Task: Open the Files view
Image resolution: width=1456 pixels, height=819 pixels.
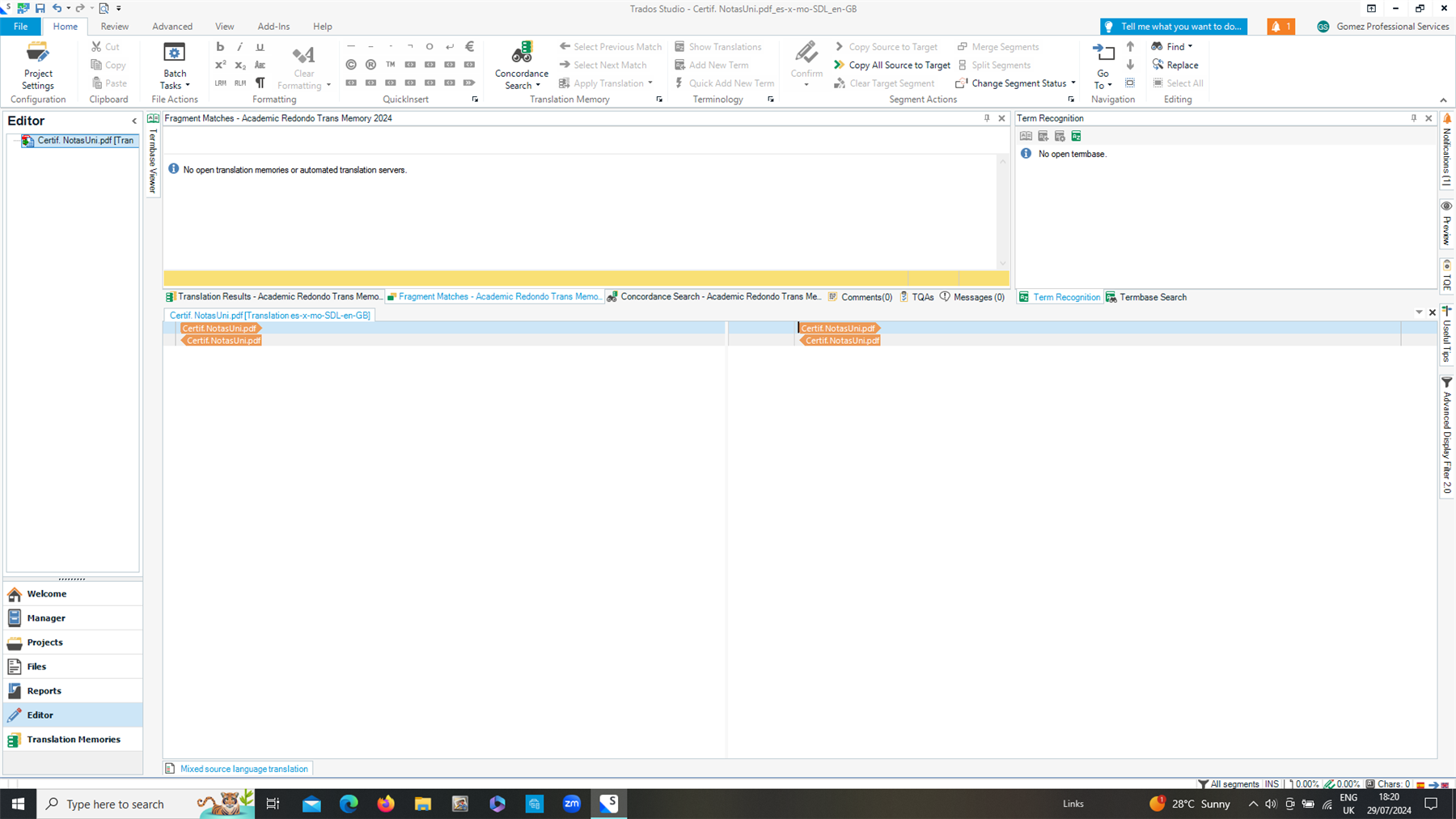Action: tap(73, 667)
